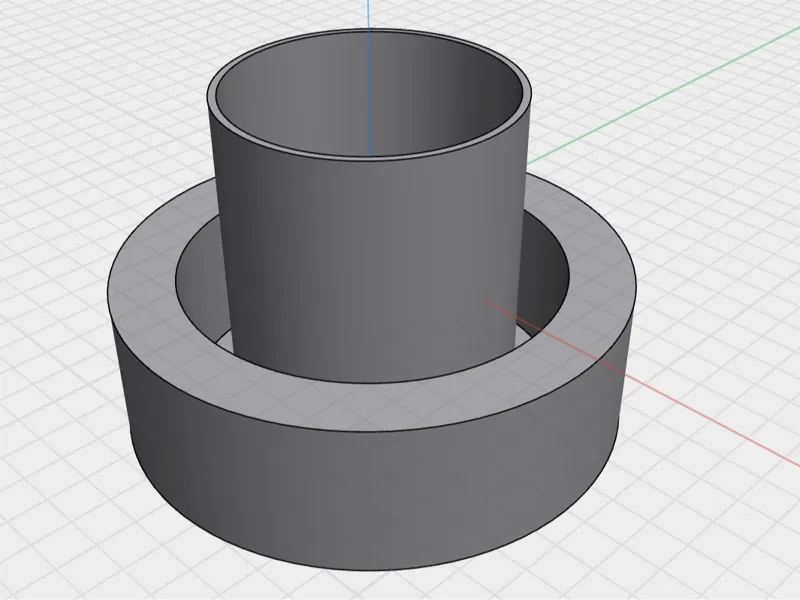The width and height of the screenshot is (800, 600).
Task: Select the outer side wall of the large ring
Action: [372, 497]
